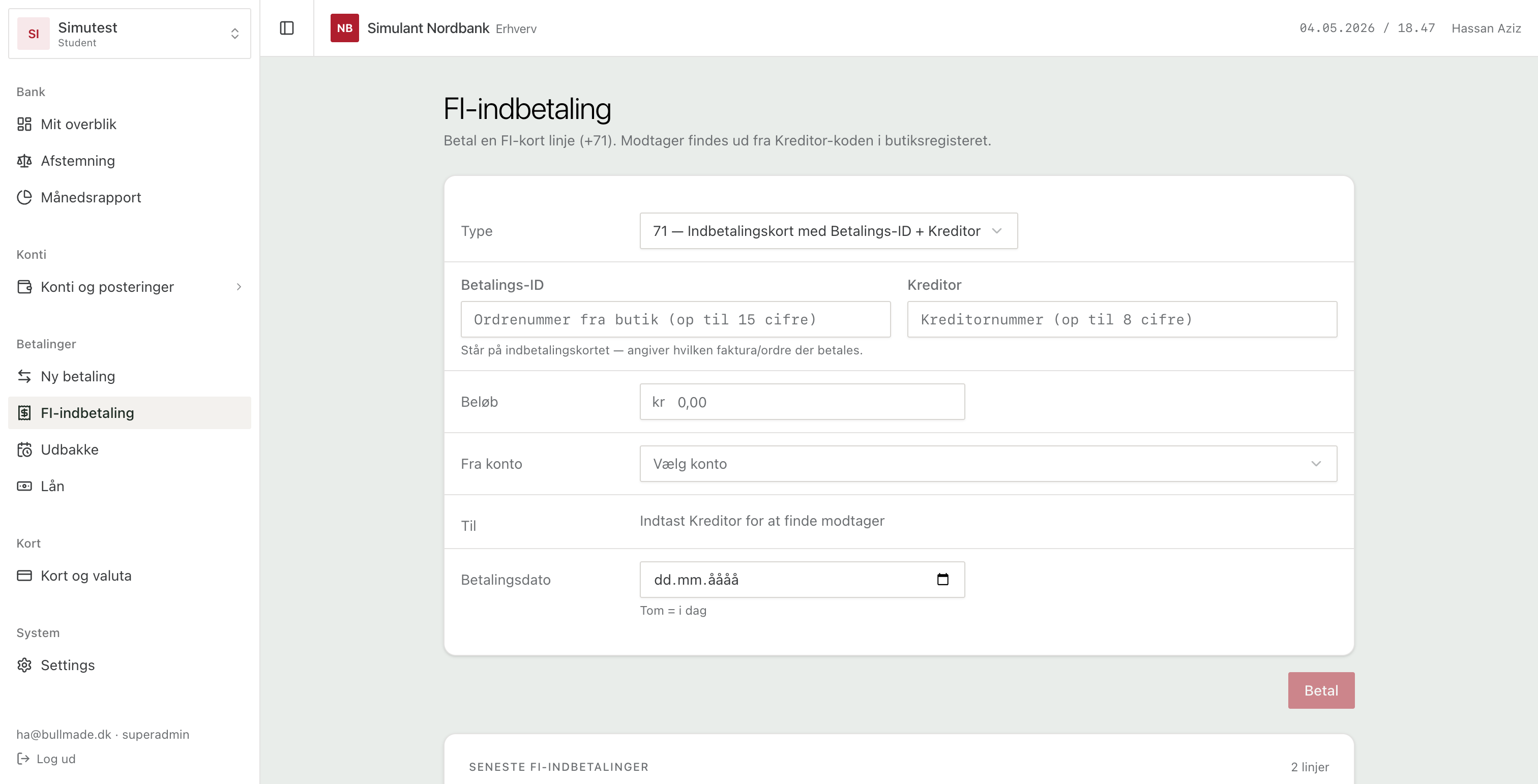Viewport: 1538px width, 784px height.
Task: Focus the Kreditor kreditornummer field
Action: (x=1122, y=319)
